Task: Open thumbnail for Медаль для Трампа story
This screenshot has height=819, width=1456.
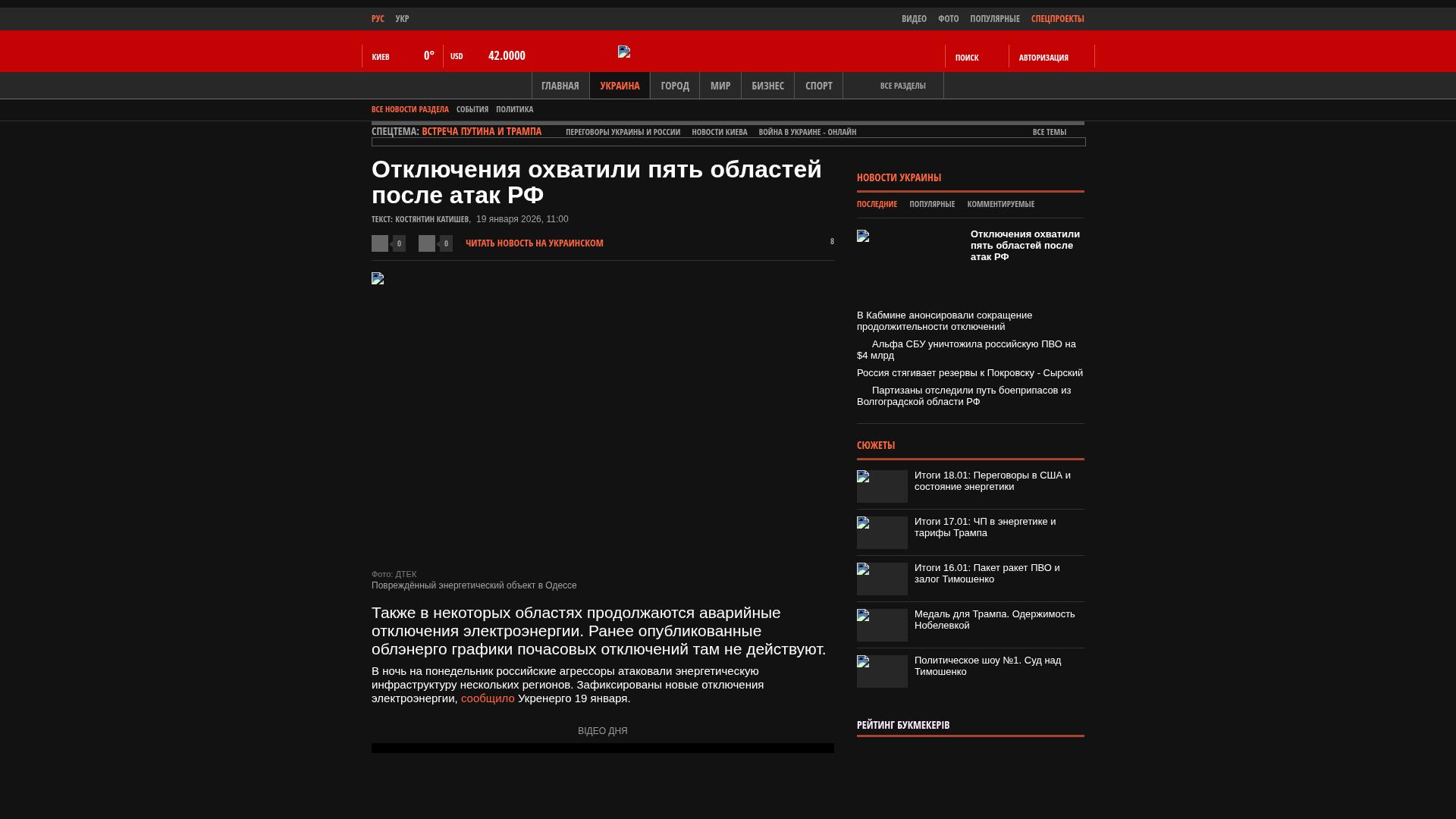Action: 882,625
